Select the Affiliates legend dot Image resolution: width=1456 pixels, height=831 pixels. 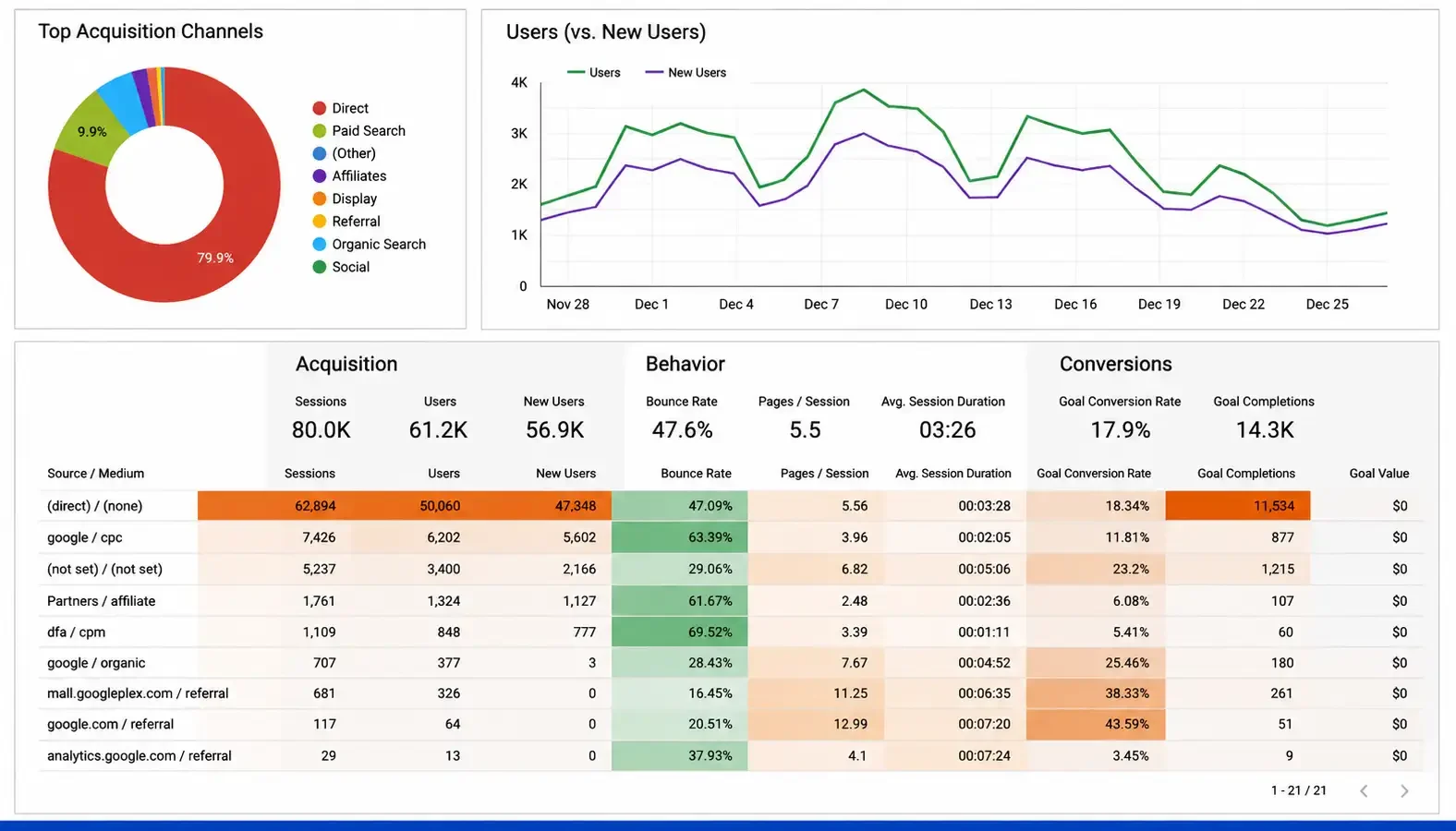point(320,176)
